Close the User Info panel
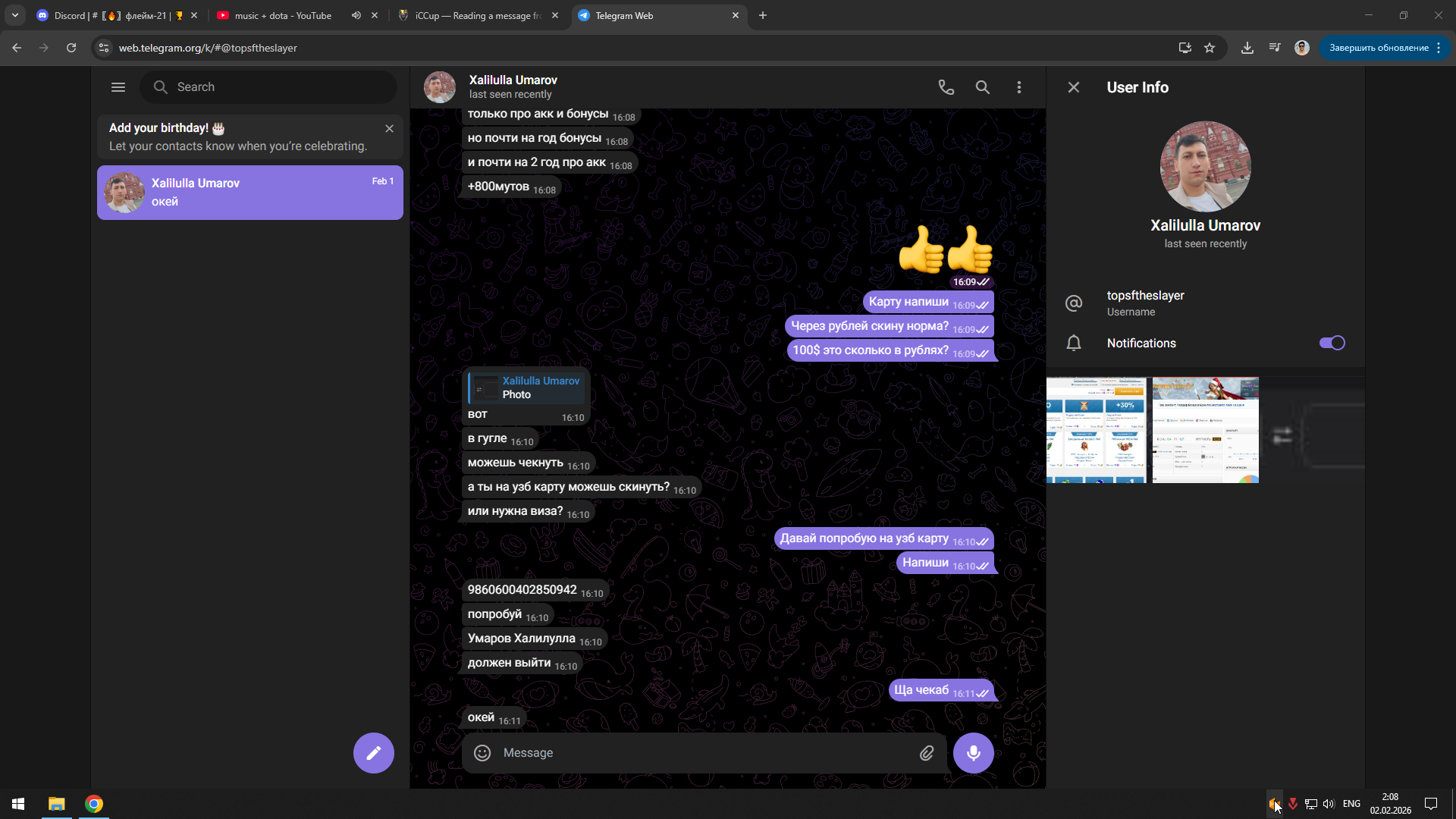This screenshot has width=1456, height=819. (1073, 87)
